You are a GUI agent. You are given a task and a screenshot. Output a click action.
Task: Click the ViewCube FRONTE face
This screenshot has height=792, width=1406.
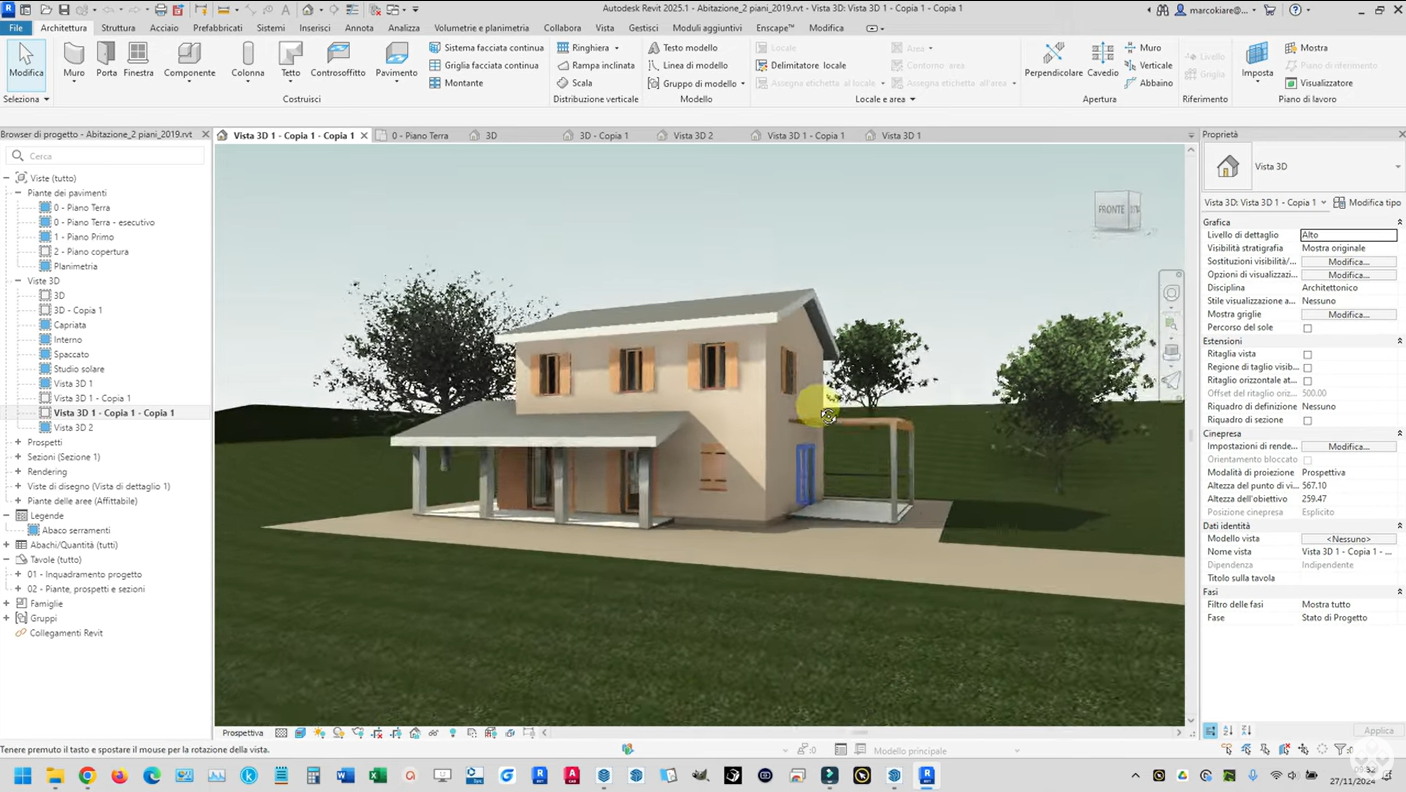[x=1111, y=210]
